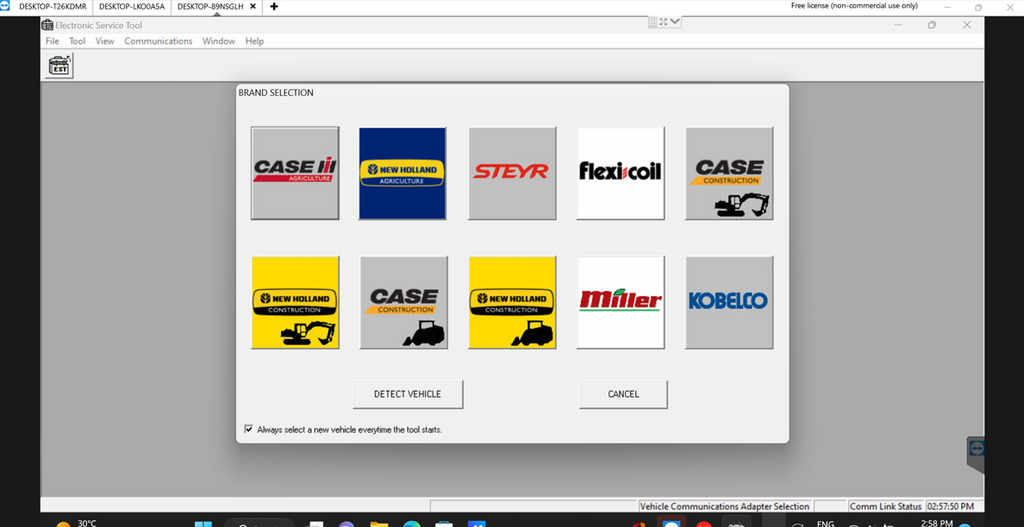This screenshot has height=527, width=1024.
Task: Choose the New Holland Agriculture brand tile
Action: pos(403,172)
